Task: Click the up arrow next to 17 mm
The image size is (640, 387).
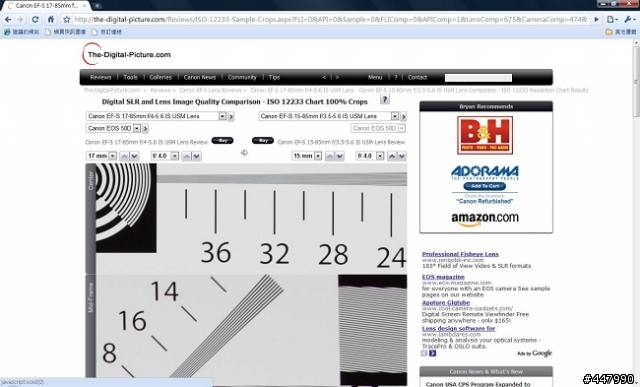Action: [x=124, y=156]
